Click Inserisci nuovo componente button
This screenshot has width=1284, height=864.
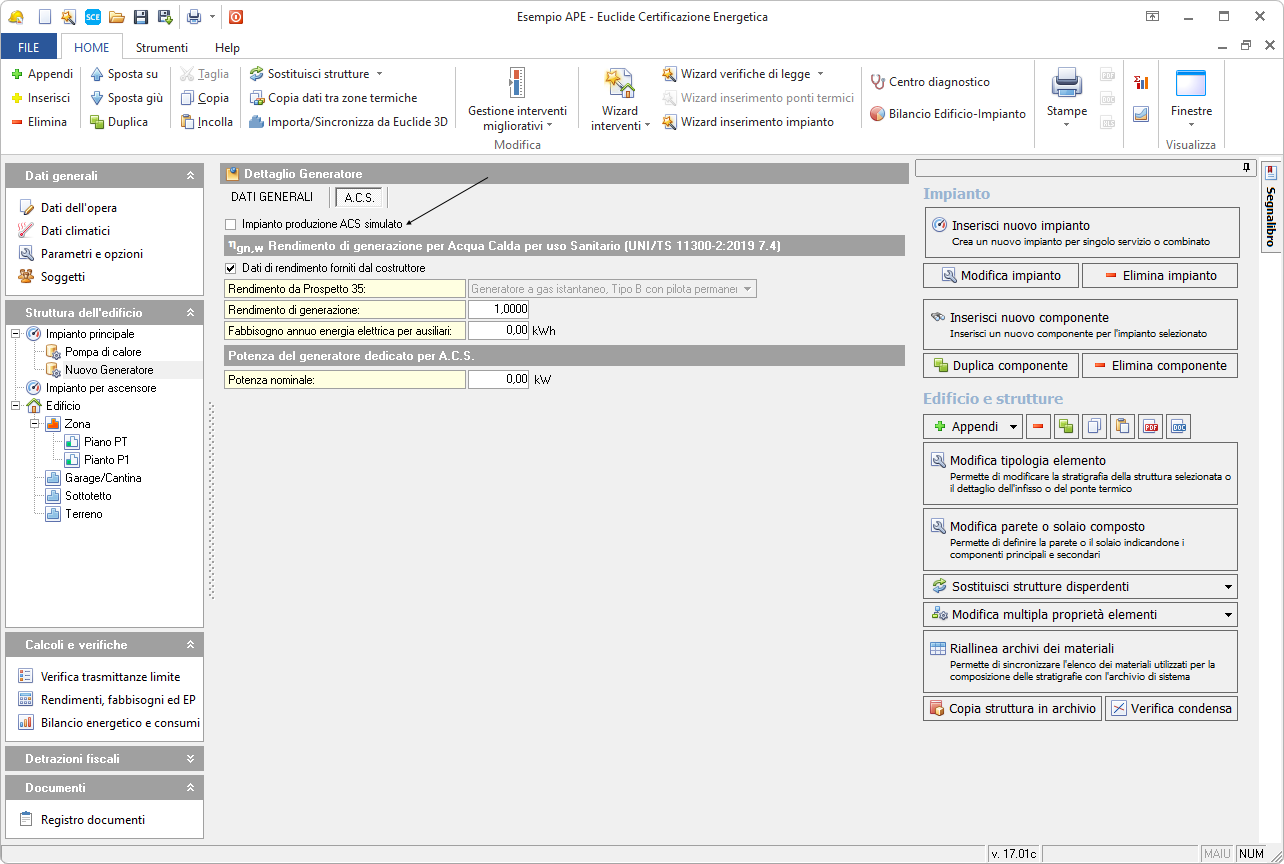click(x=1080, y=324)
